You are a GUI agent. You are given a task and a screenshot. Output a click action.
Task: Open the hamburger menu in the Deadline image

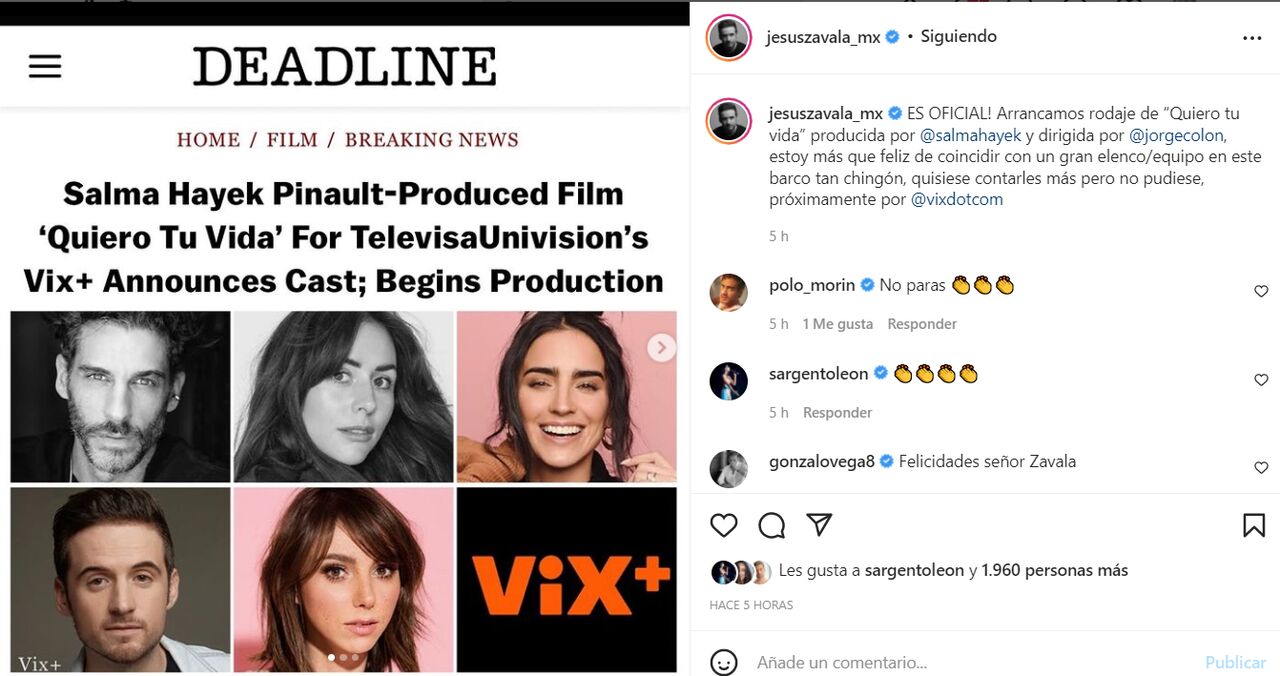(x=45, y=67)
